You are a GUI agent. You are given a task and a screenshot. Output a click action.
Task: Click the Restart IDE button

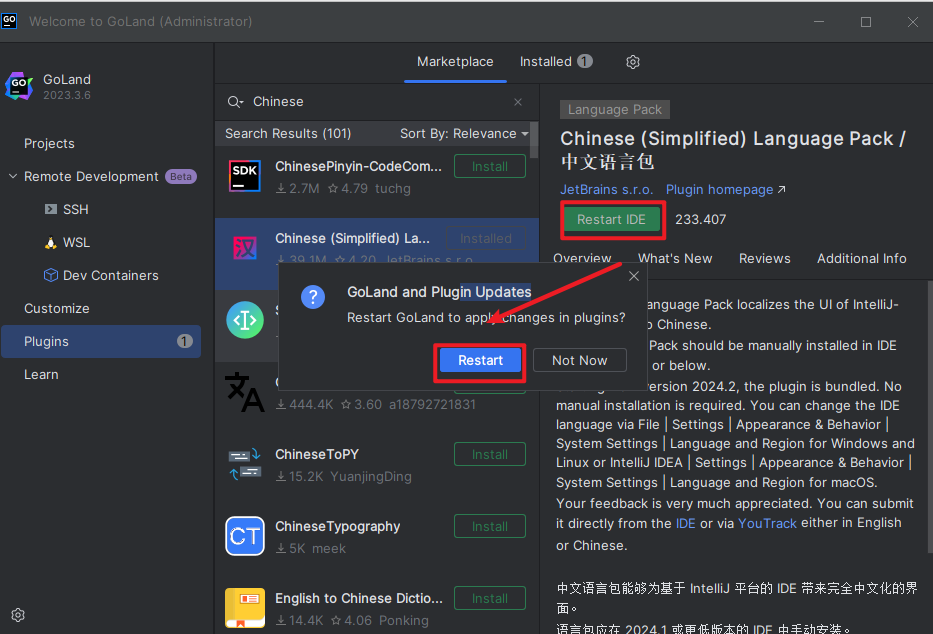coord(611,219)
